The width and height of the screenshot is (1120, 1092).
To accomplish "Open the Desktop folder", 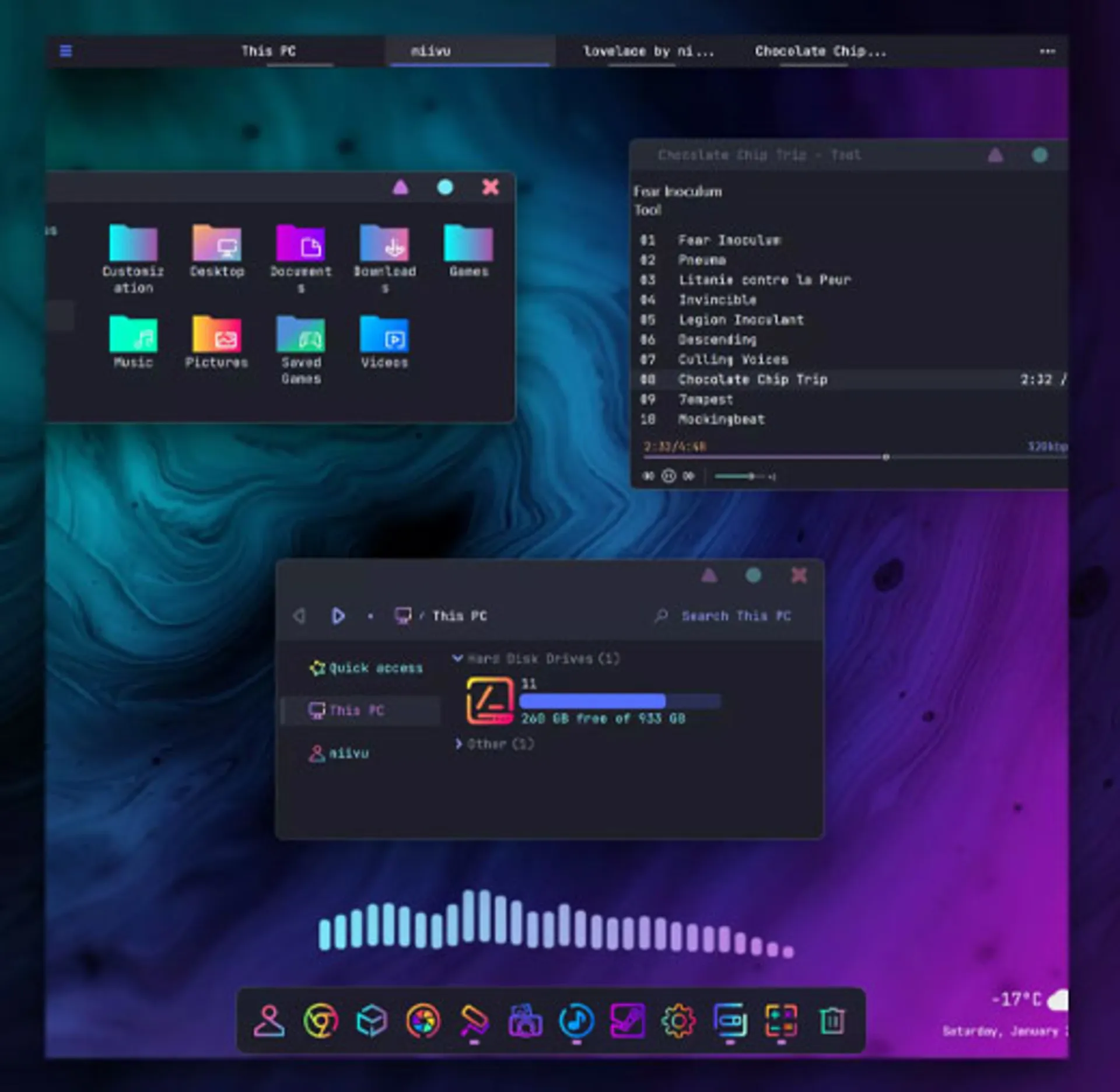I will [x=216, y=251].
